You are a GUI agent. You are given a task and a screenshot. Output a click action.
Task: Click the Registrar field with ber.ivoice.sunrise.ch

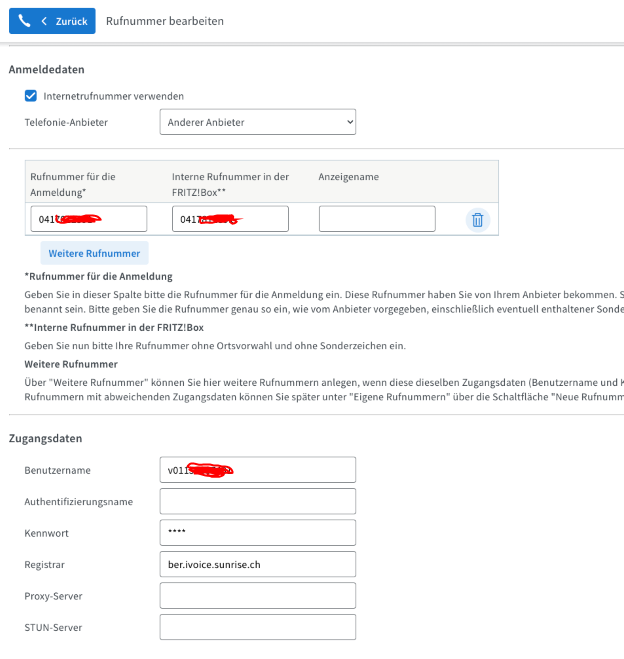[x=257, y=564]
